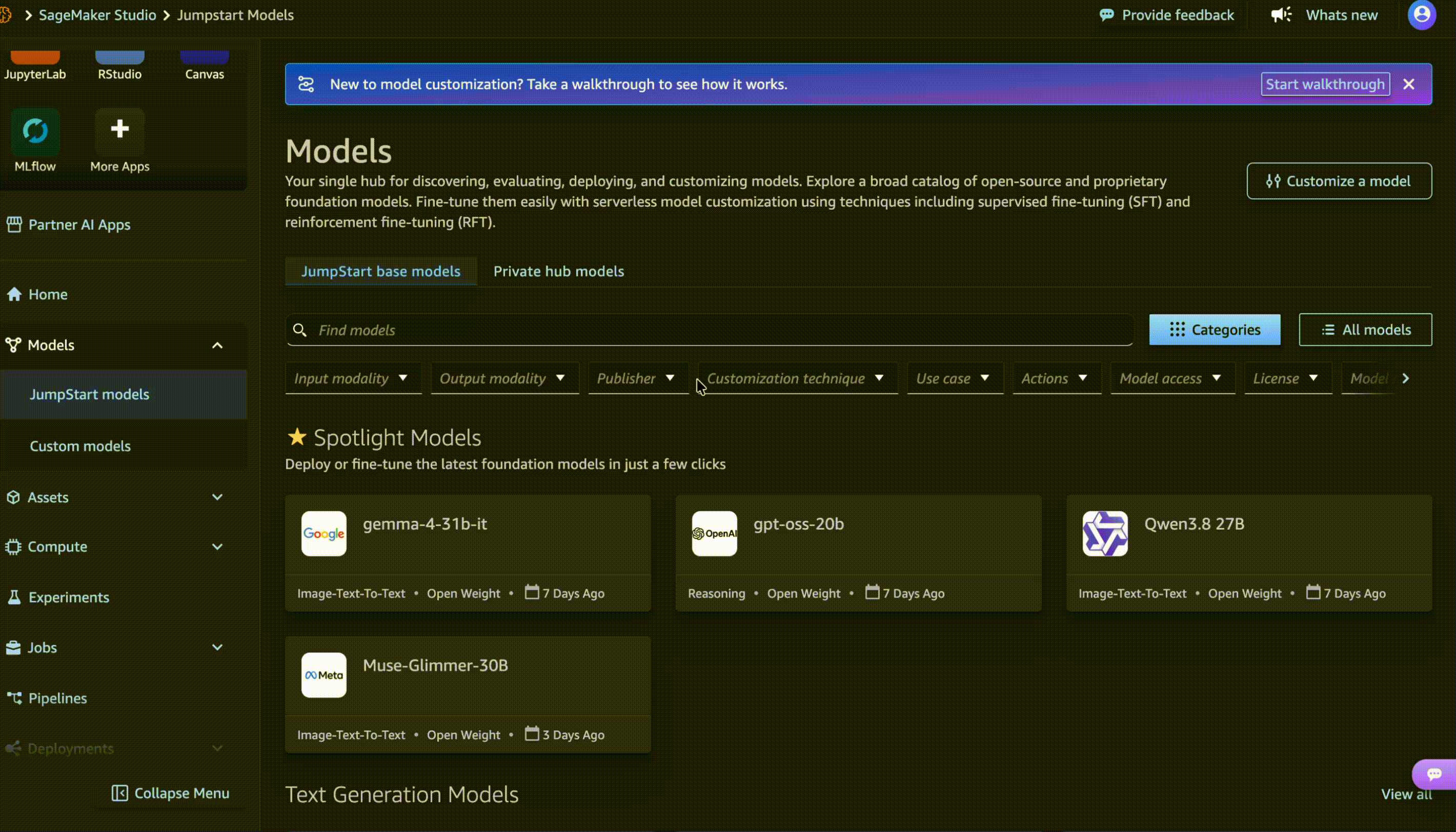
Task: Click Customize a model button
Action: click(x=1339, y=181)
